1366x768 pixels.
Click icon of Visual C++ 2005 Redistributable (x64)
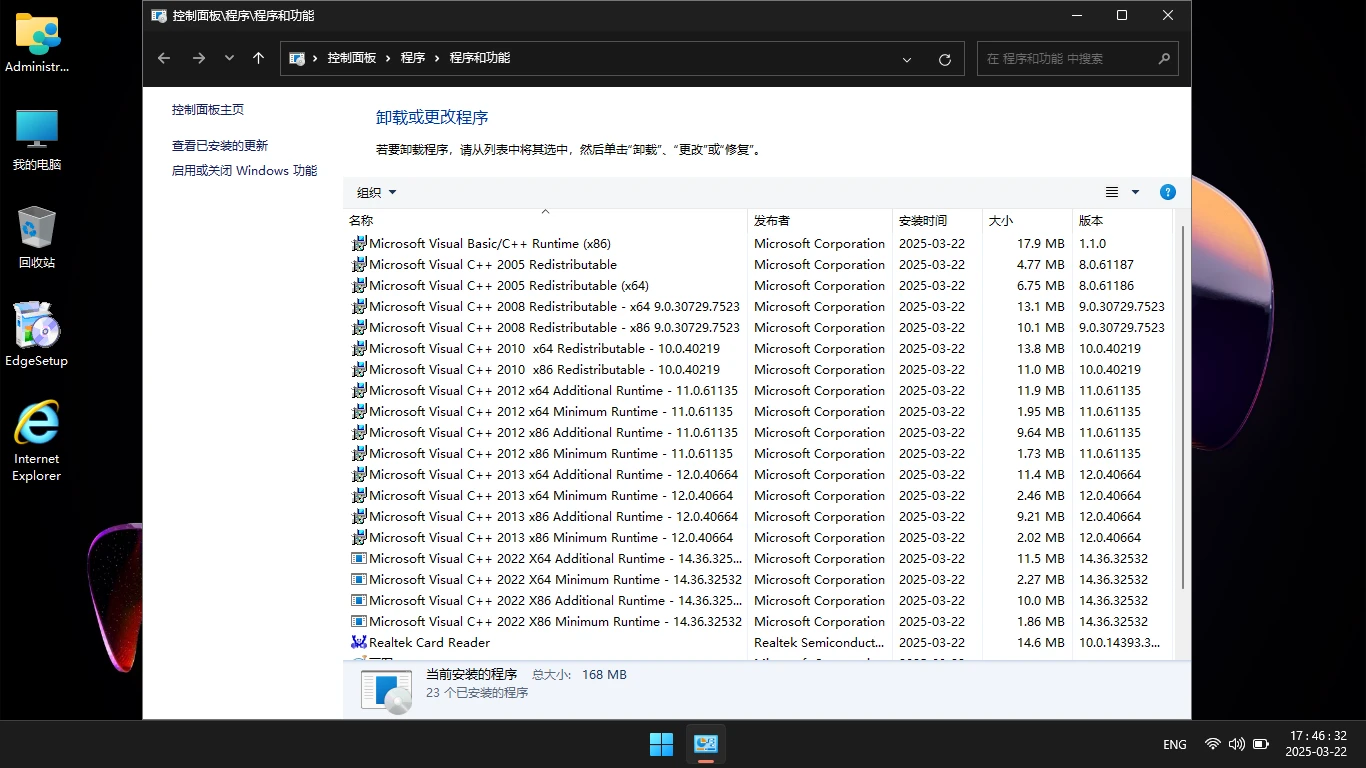pyautogui.click(x=359, y=285)
